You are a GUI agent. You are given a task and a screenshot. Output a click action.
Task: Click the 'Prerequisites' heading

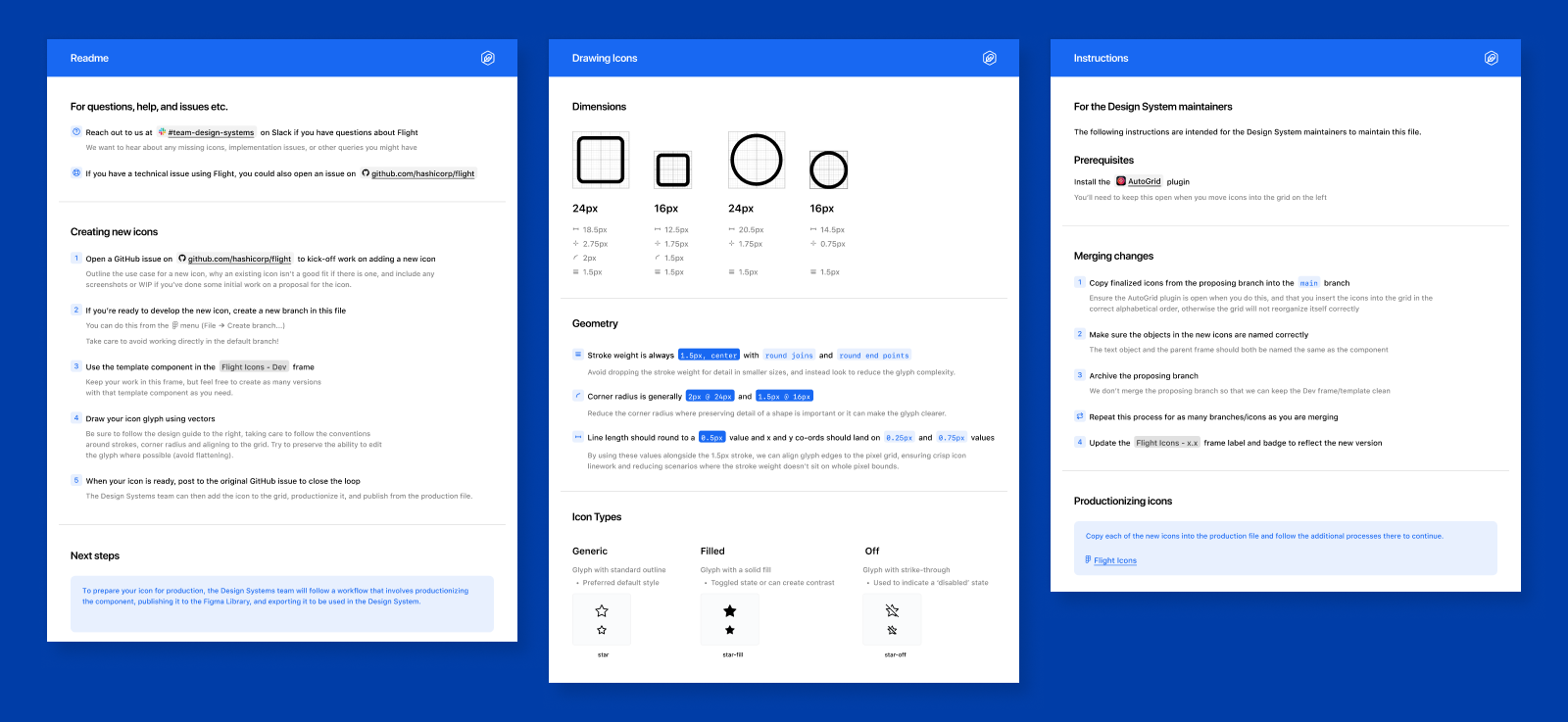[1103, 160]
